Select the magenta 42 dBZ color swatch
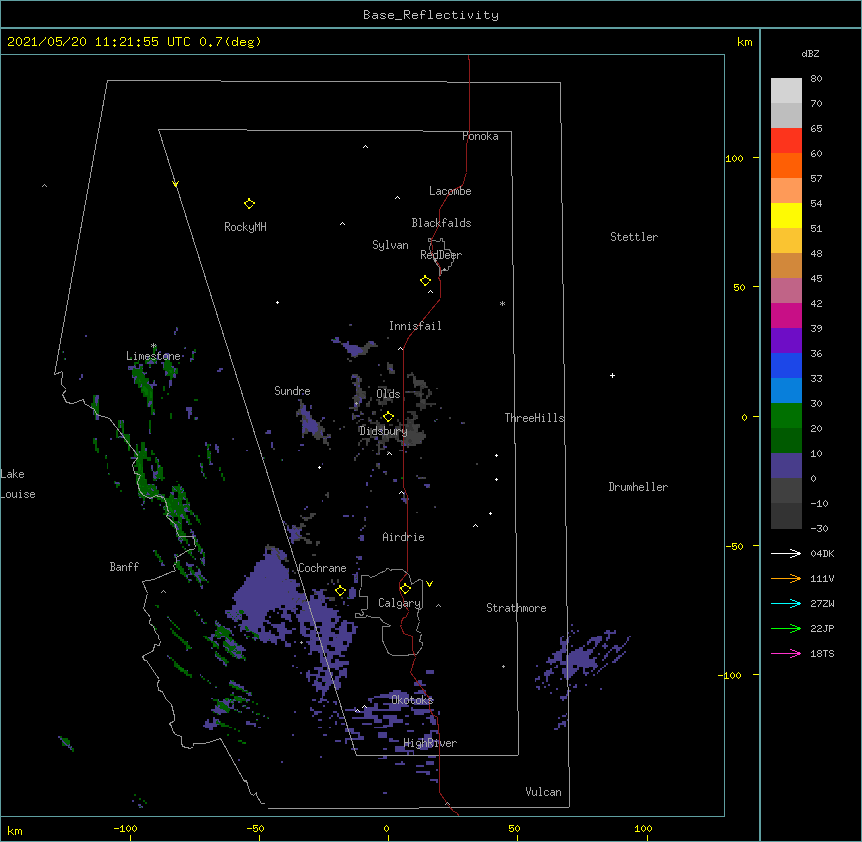Screen dimensions: 862x842 pyautogui.click(x=786, y=315)
